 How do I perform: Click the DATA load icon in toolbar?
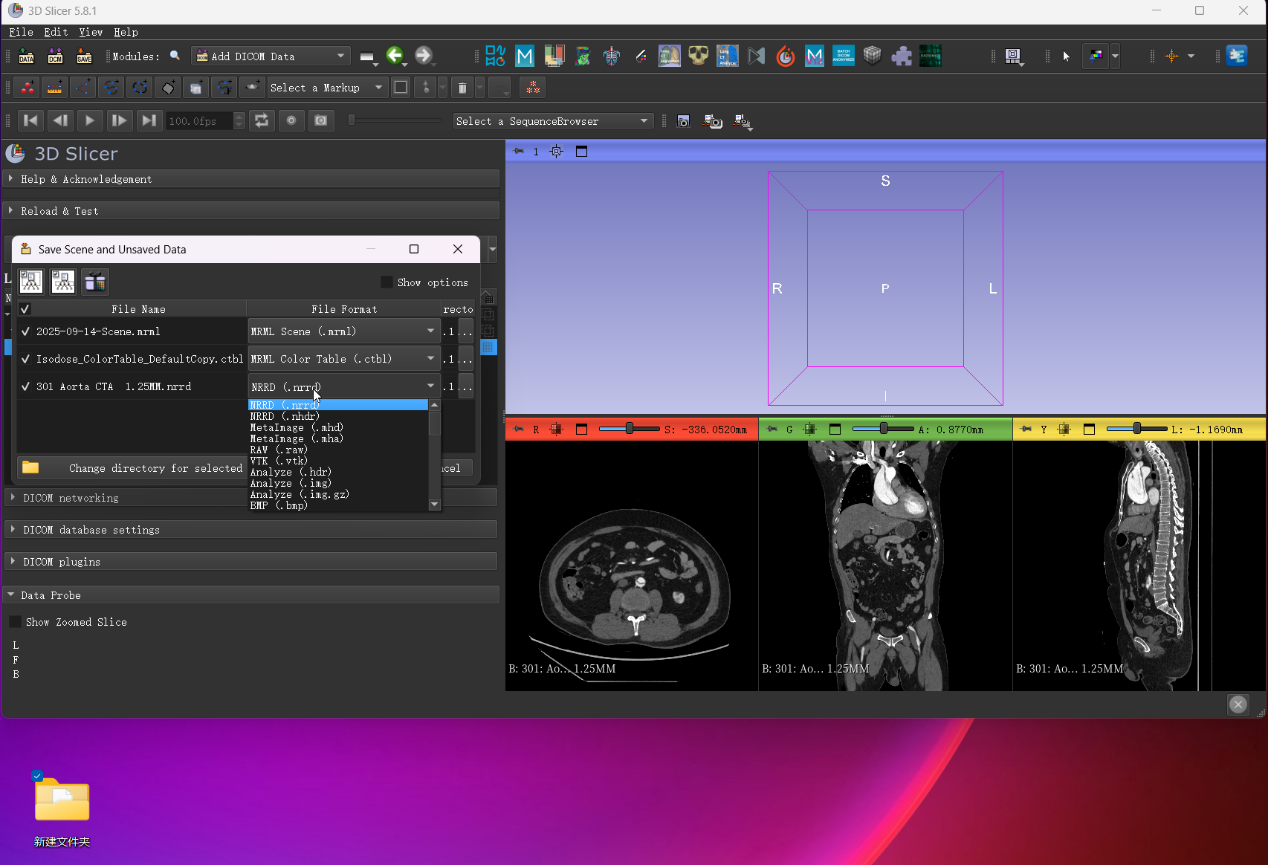tap(26, 56)
